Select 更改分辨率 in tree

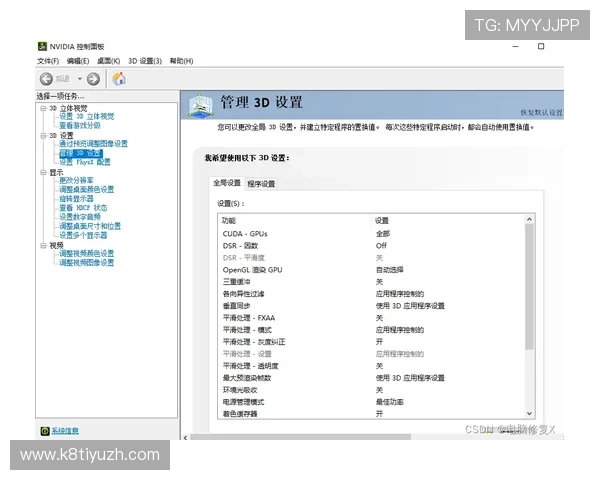(x=76, y=180)
